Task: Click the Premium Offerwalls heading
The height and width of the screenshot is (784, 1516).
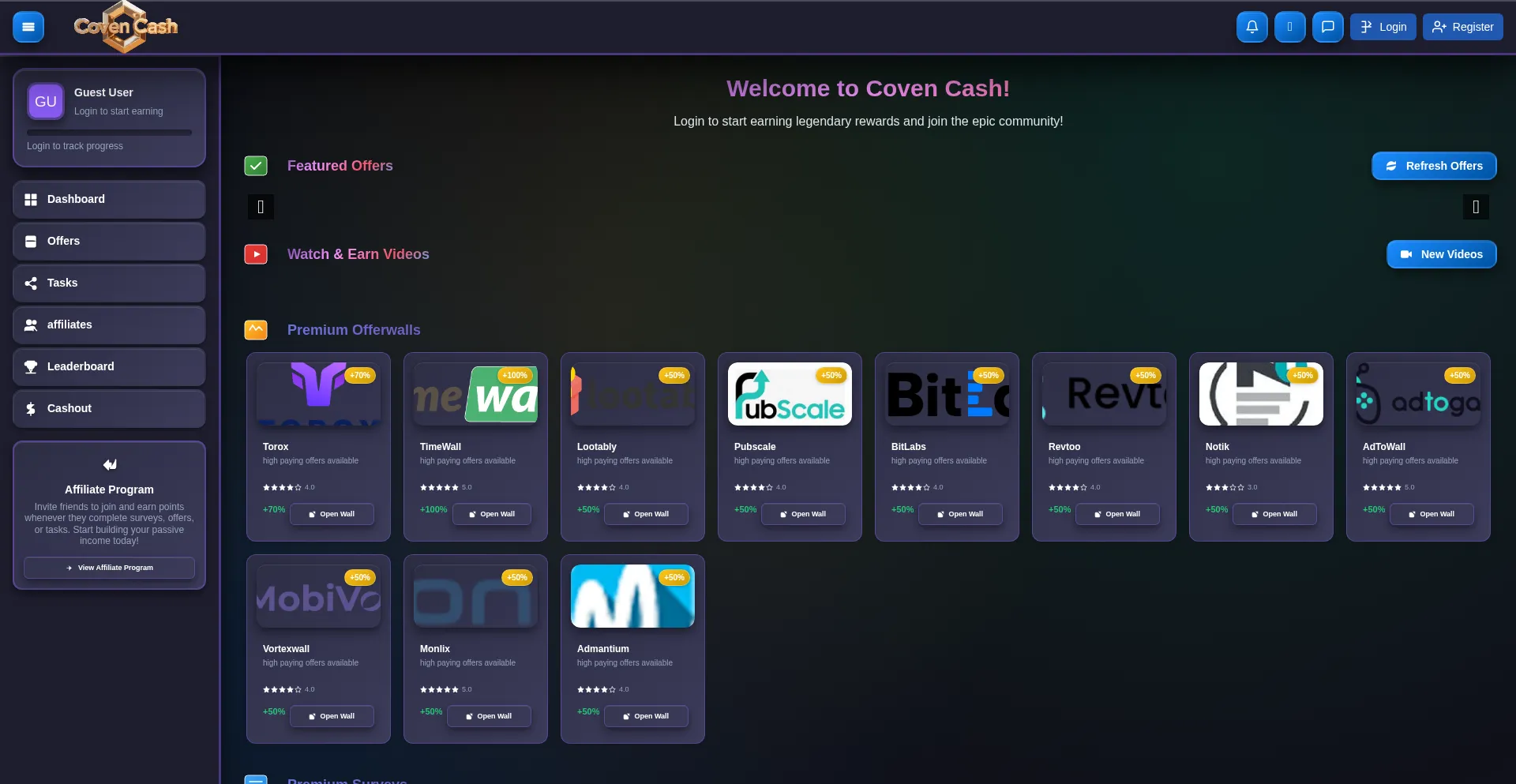Action: tap(354, 330)
